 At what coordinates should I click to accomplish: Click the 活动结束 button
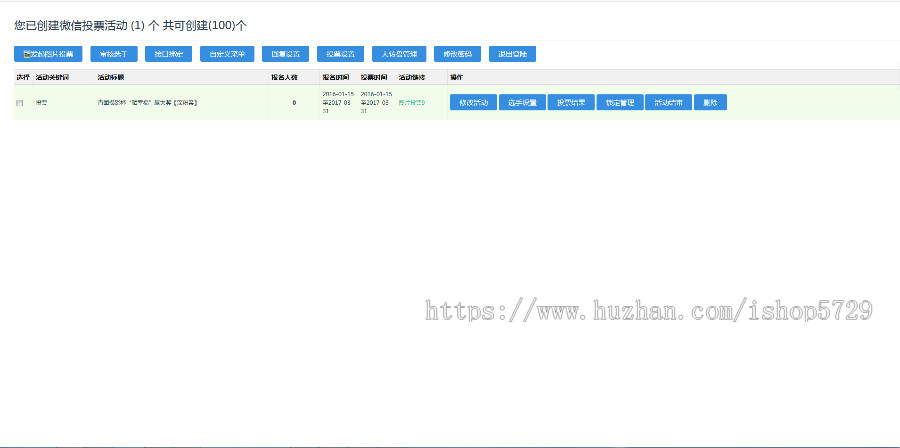pos(669,103)
